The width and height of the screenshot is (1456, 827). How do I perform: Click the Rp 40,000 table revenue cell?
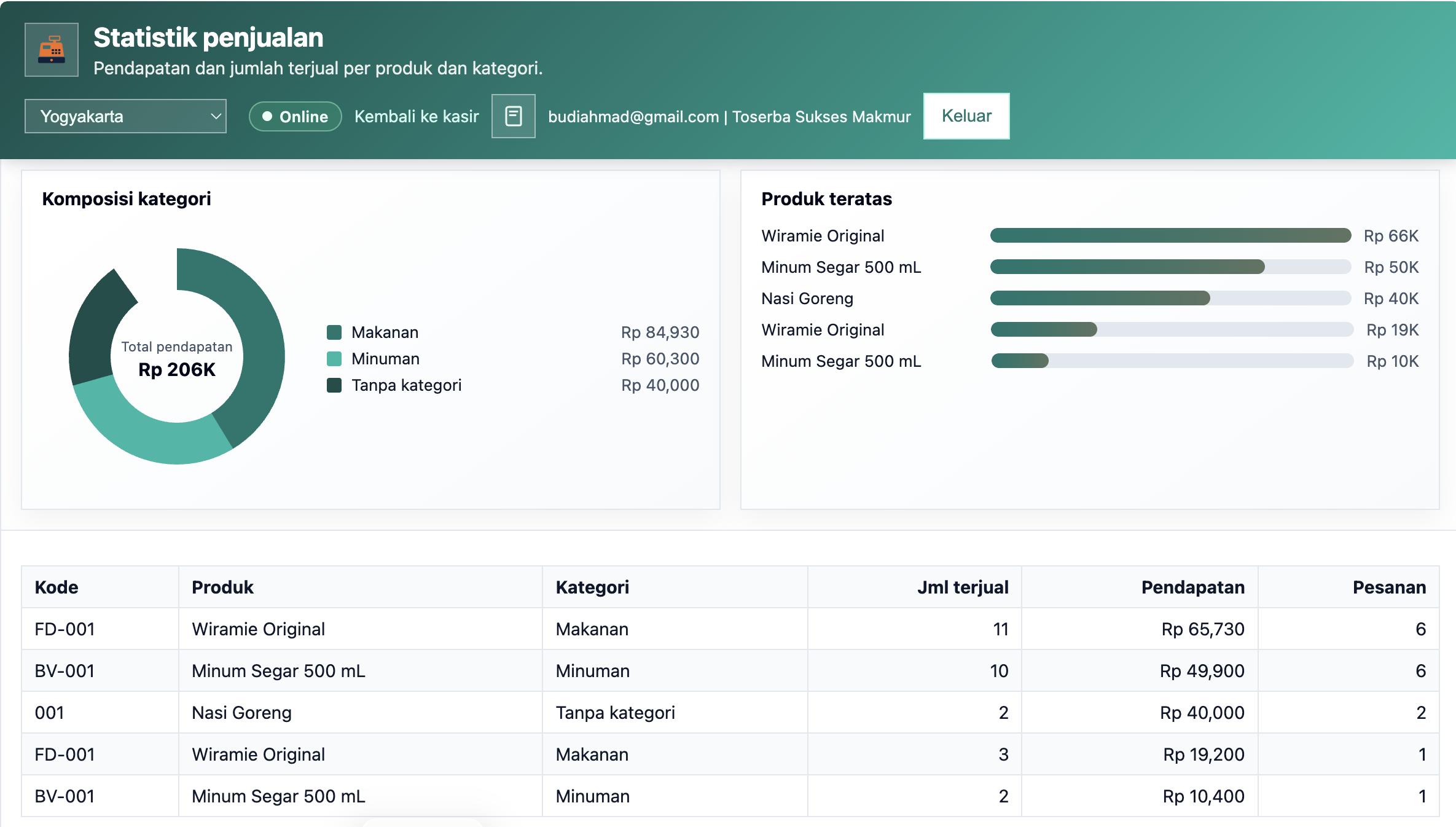(1140, 713)
